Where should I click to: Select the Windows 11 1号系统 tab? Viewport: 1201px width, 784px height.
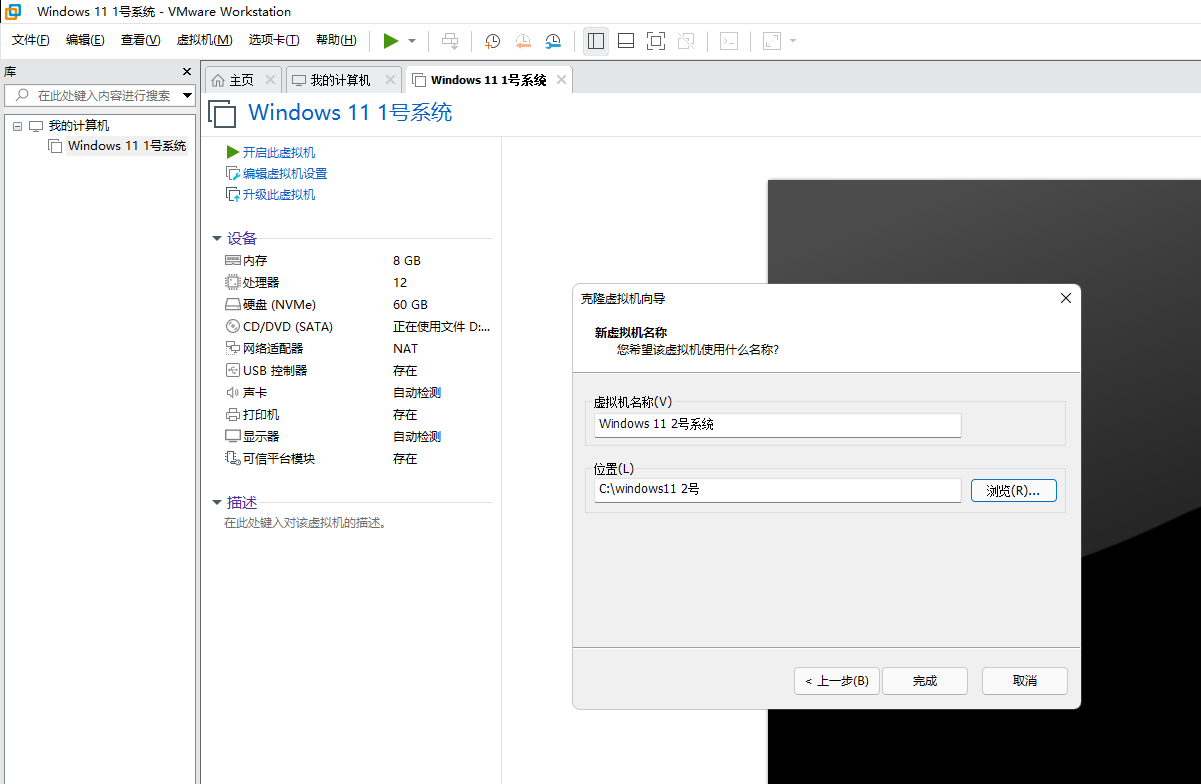coord(489,80)
